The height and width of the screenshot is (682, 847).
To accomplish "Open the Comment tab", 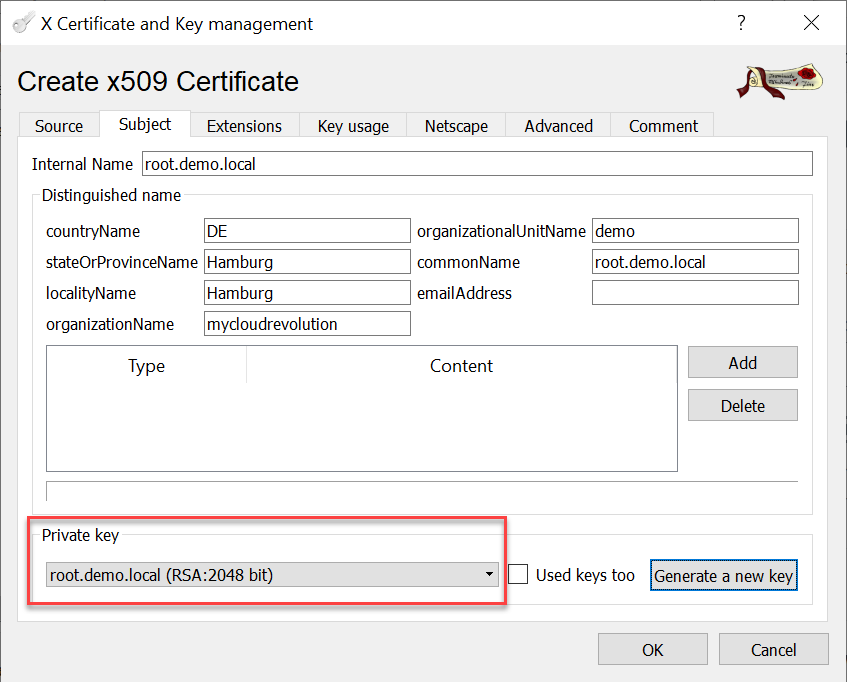I will point(663,126).
